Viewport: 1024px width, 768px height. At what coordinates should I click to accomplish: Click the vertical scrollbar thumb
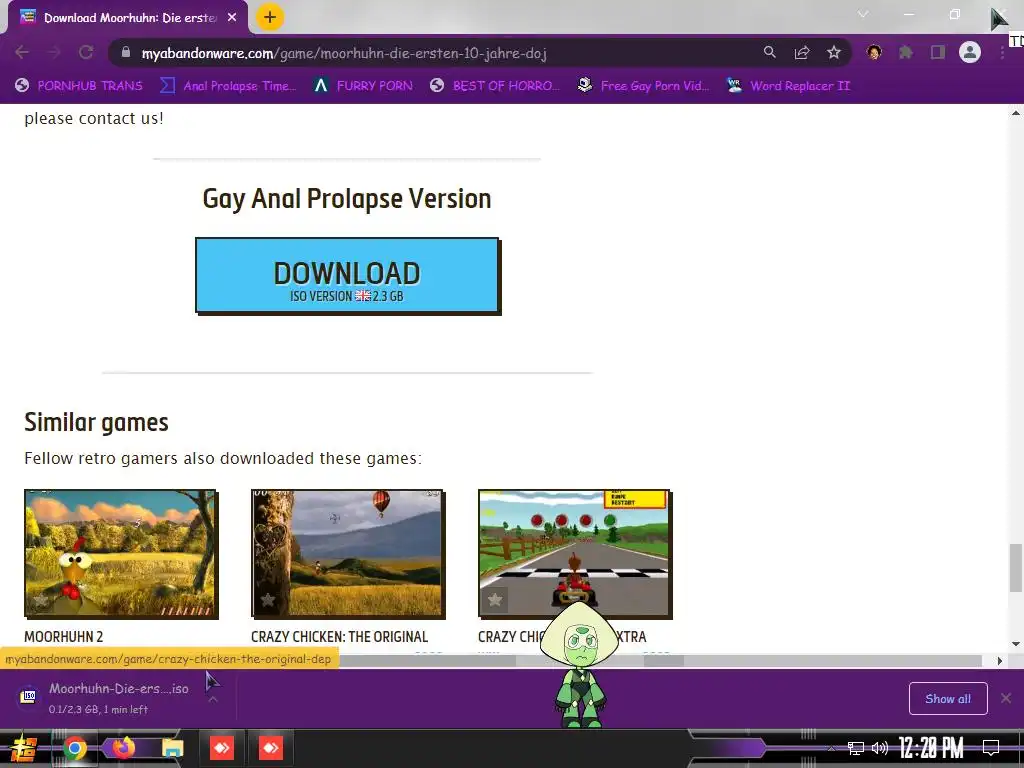click(1016, 567)
